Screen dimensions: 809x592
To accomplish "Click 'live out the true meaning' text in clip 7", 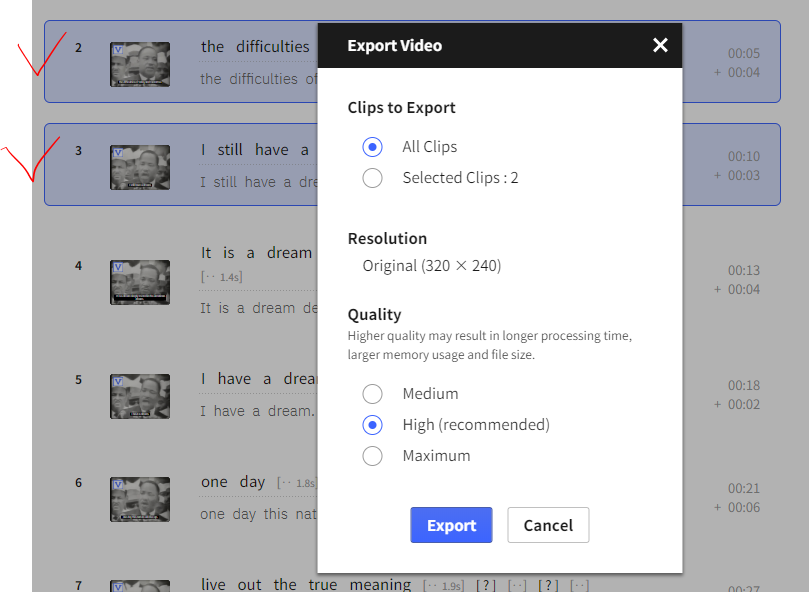I will pyautogui.click(x=306, y=585).
